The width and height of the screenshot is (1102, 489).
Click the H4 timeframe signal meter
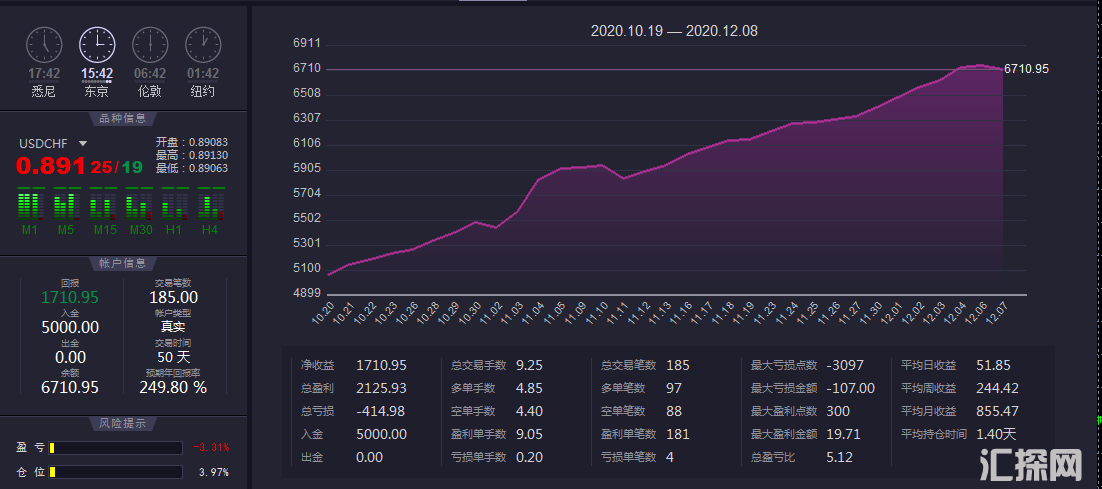click(x=210, y=205)
